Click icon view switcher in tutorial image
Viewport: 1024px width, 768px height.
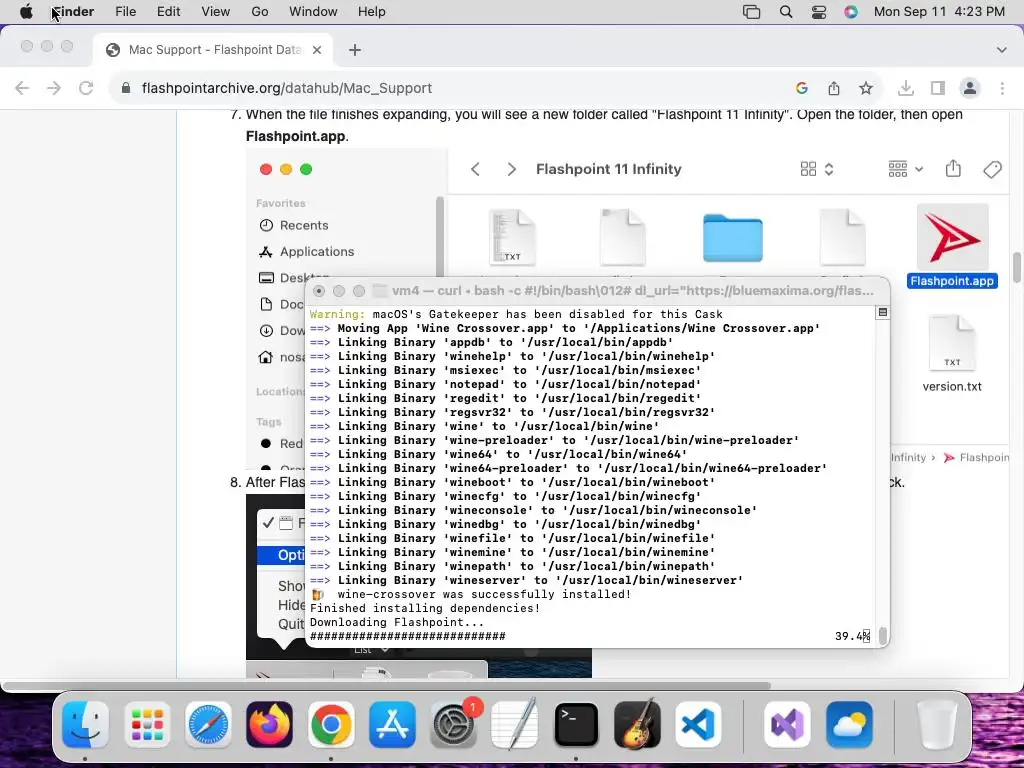click(x=816, y=169)
